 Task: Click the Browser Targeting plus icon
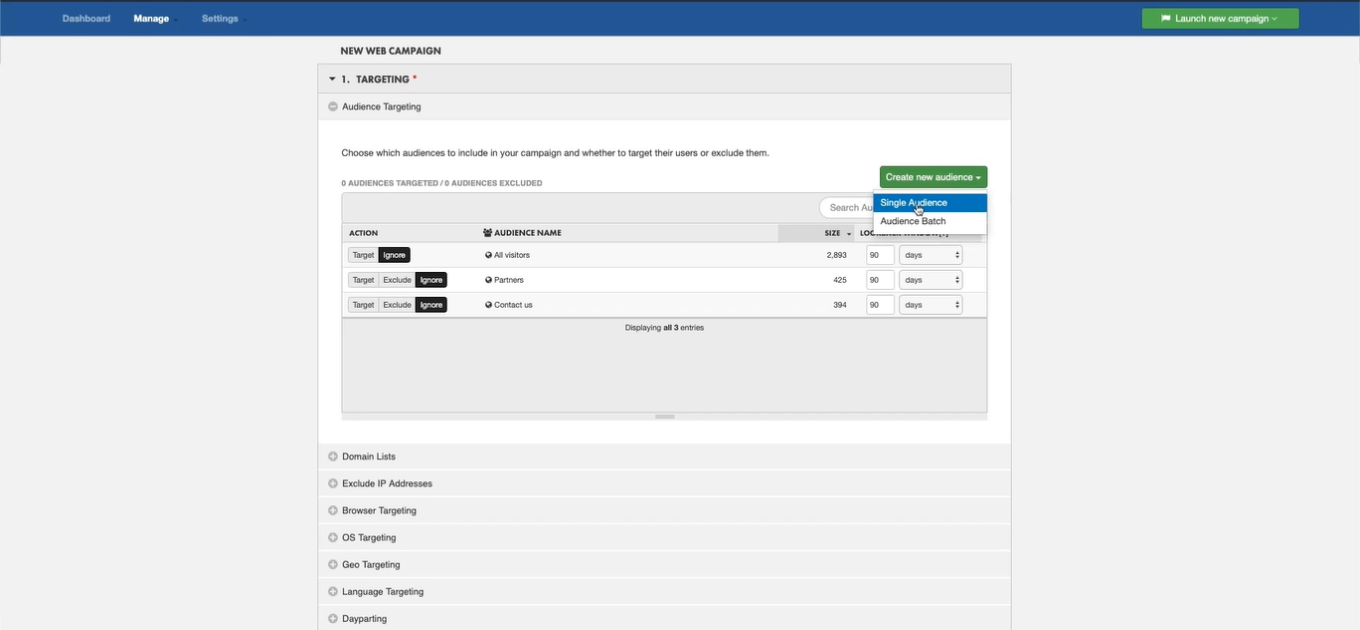coord(333,511)
